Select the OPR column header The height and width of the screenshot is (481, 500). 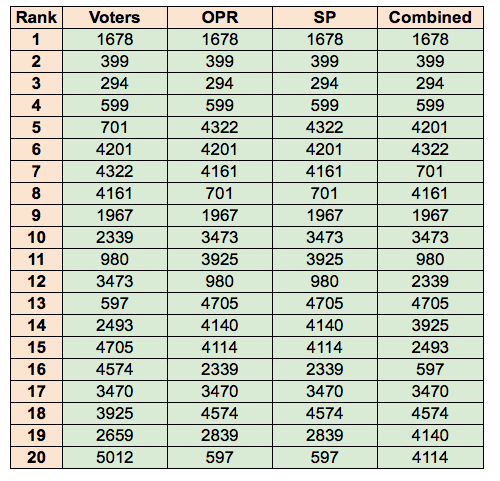point(220,17)
